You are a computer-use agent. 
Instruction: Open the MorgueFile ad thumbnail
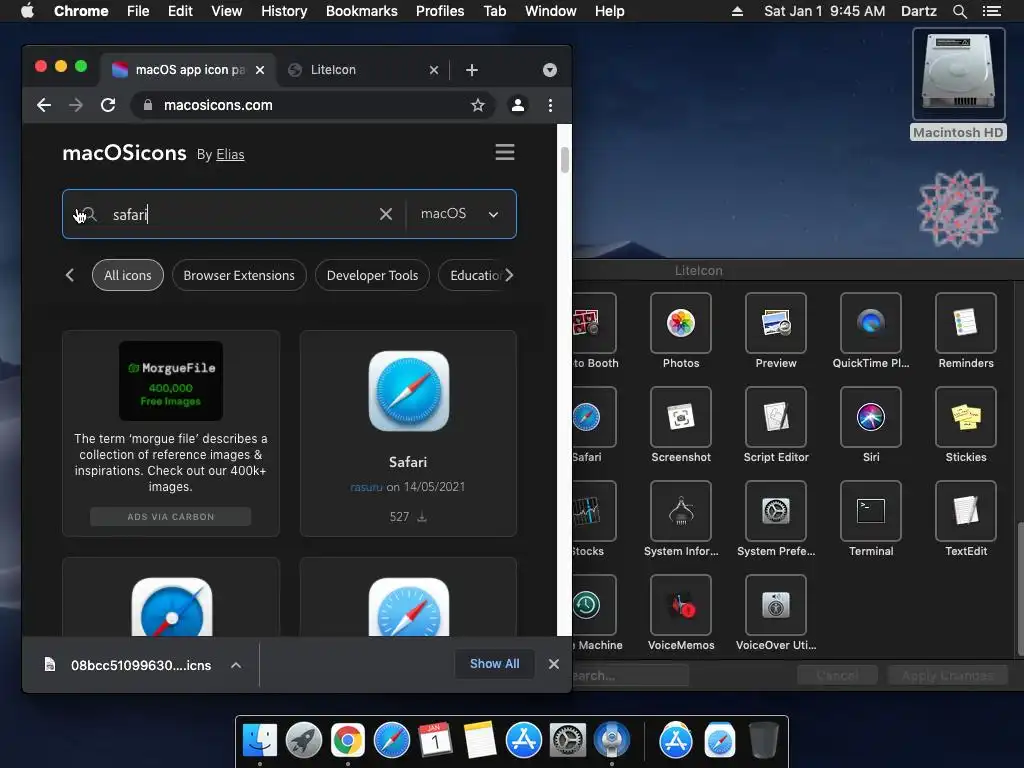[x=170, y=381]
